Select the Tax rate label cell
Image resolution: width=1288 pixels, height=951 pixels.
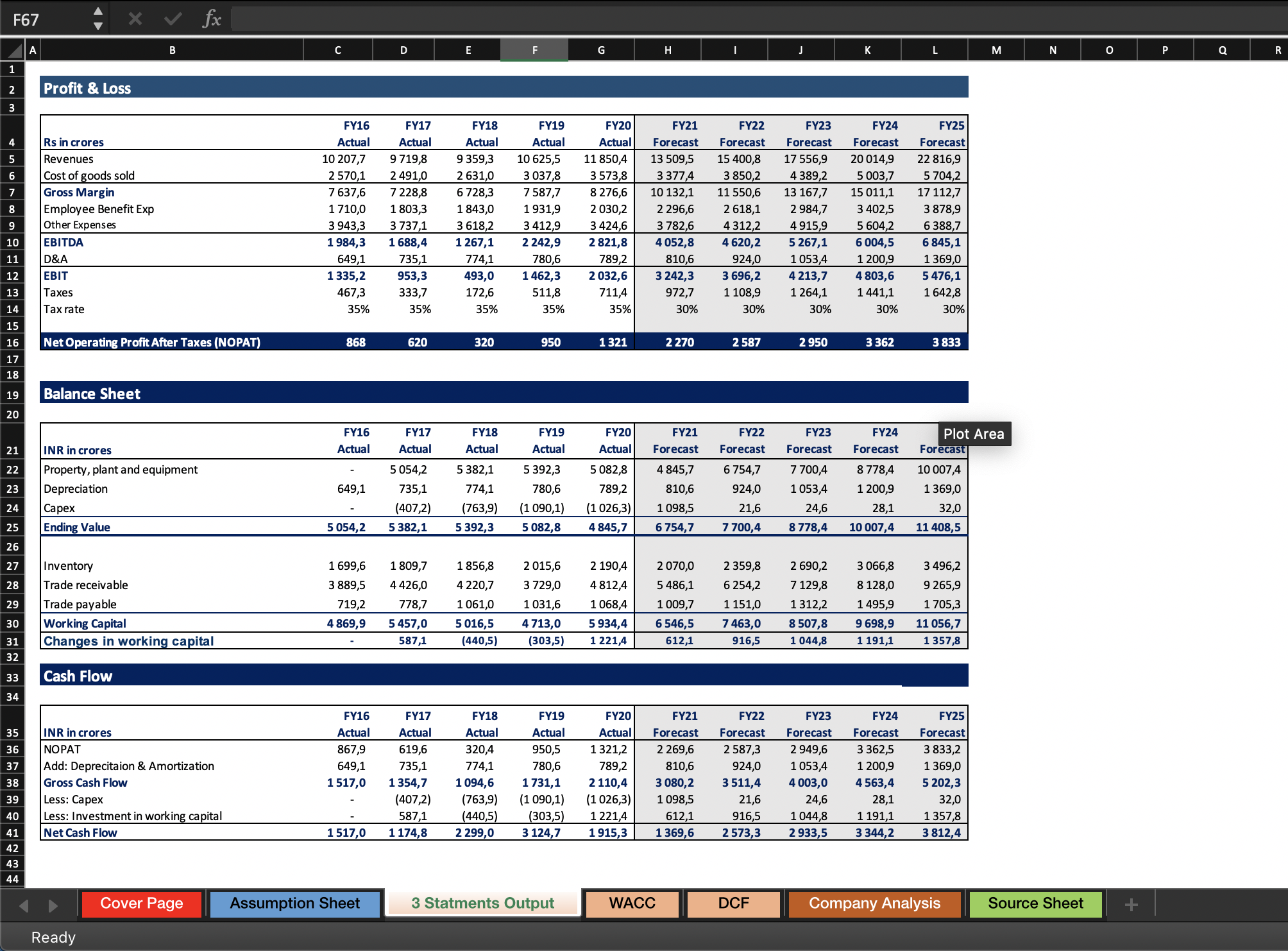click(64, 309)
